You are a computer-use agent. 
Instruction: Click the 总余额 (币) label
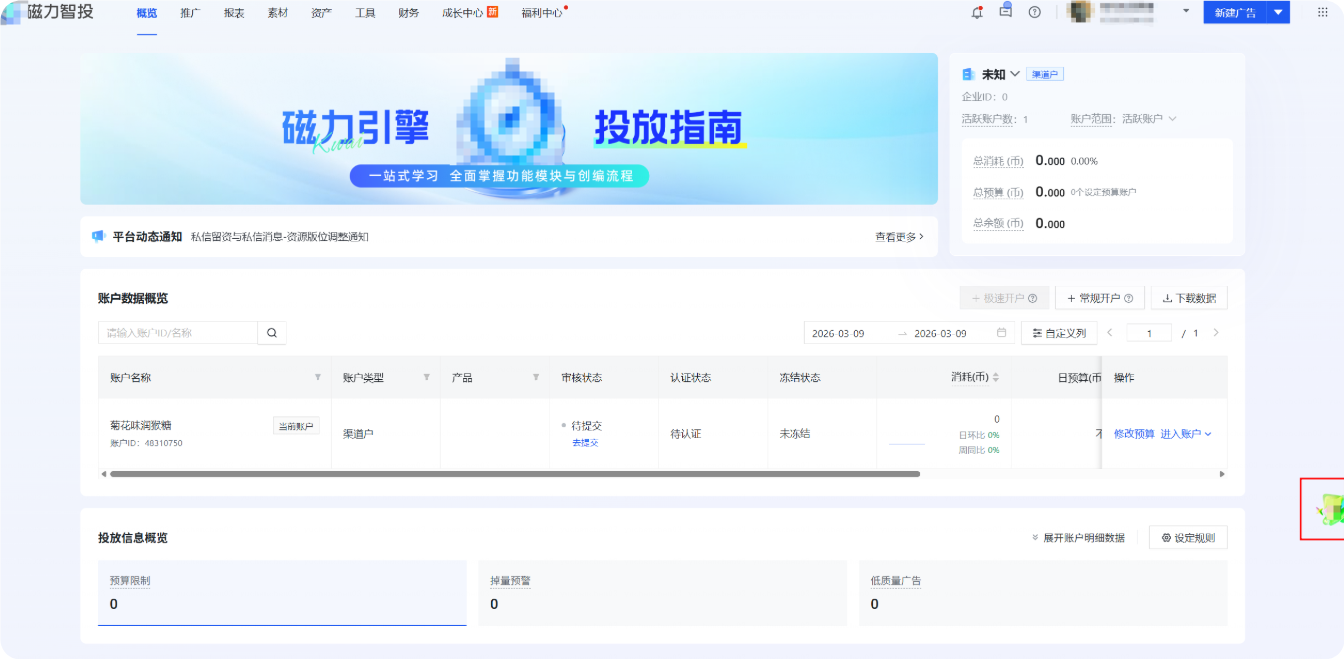click(998, 224)
